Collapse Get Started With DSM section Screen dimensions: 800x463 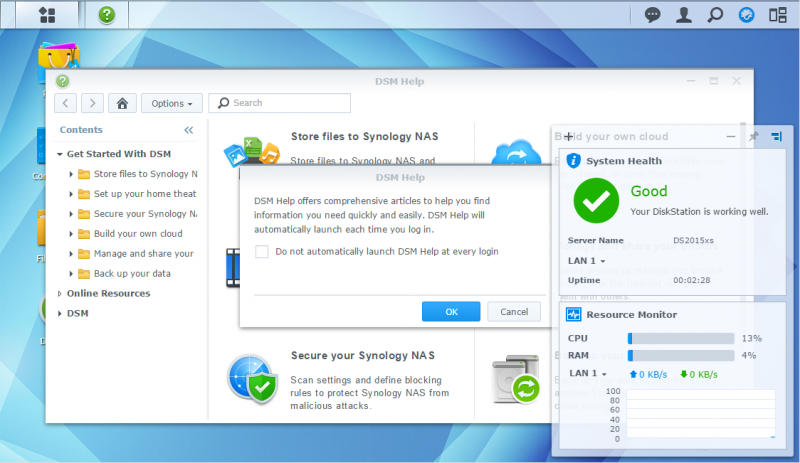60,154
